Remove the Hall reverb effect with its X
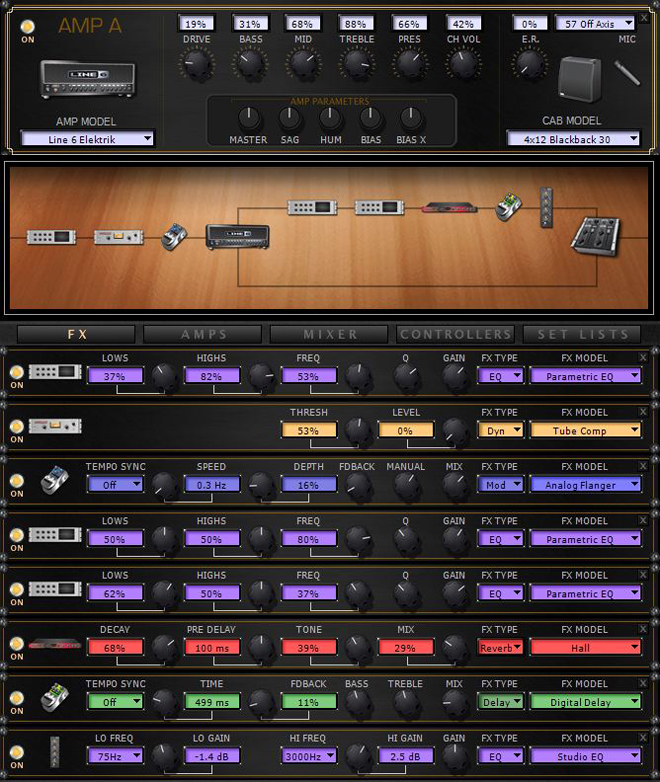This screenshot has height=782, width=660. [x=643, y=629]
